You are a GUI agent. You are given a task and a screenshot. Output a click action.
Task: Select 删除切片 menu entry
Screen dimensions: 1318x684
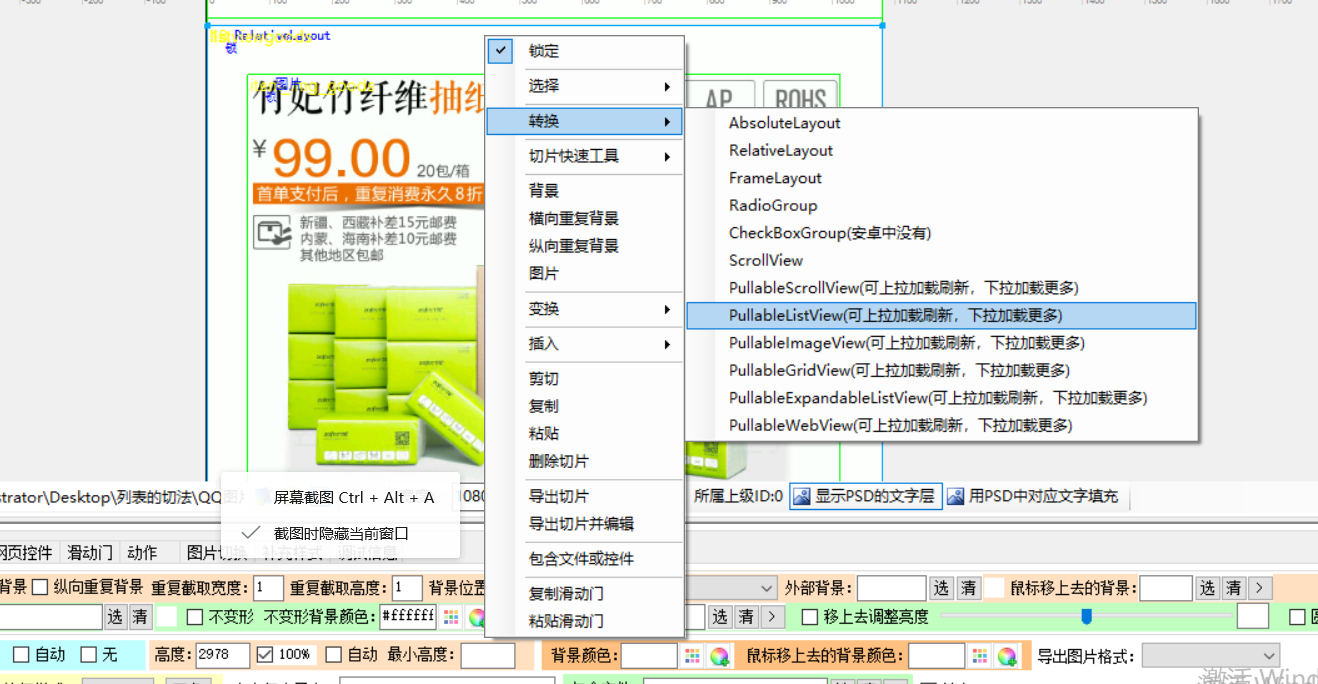click(x=584, y=461)
